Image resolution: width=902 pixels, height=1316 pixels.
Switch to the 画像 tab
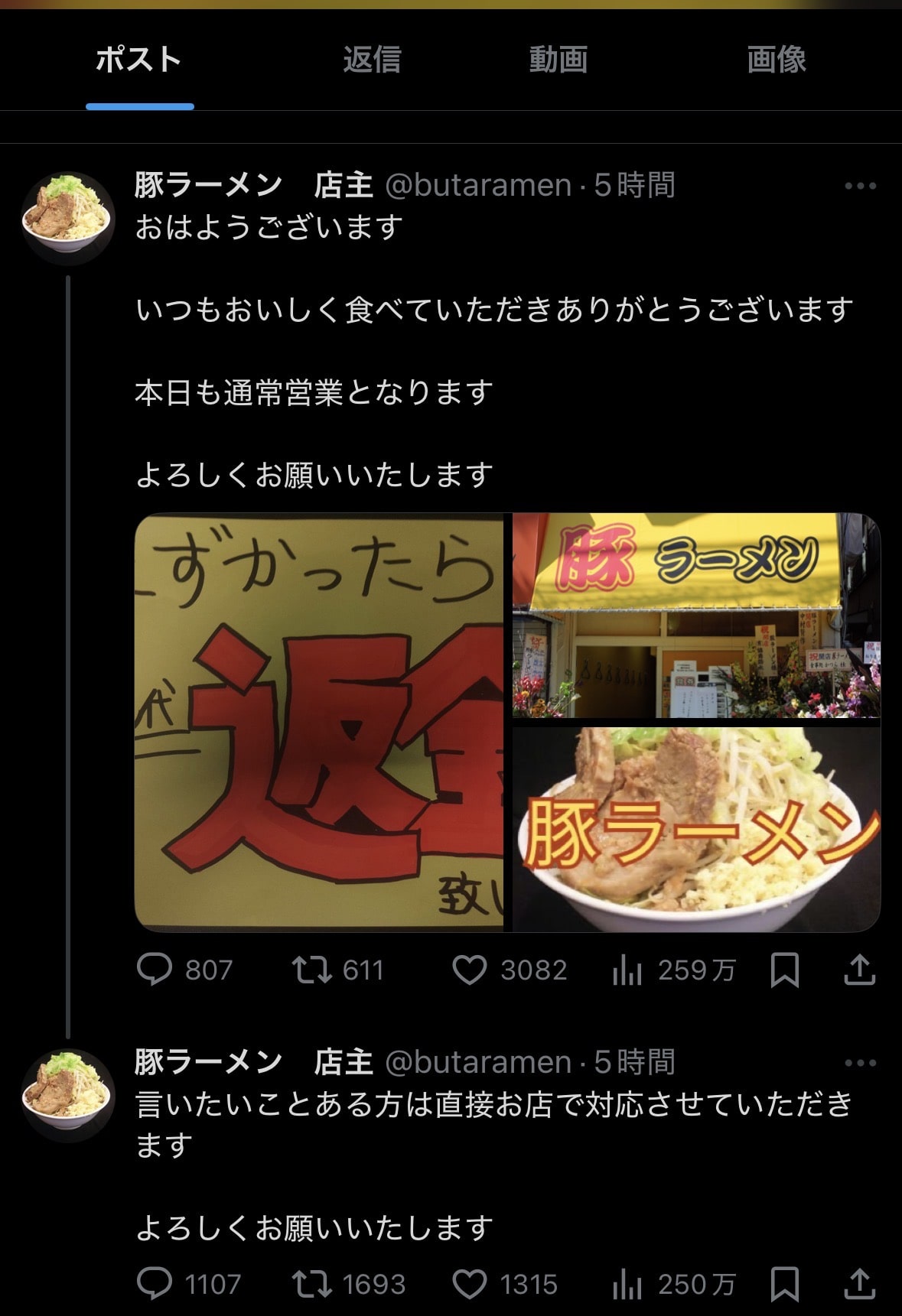coord(777,60)
